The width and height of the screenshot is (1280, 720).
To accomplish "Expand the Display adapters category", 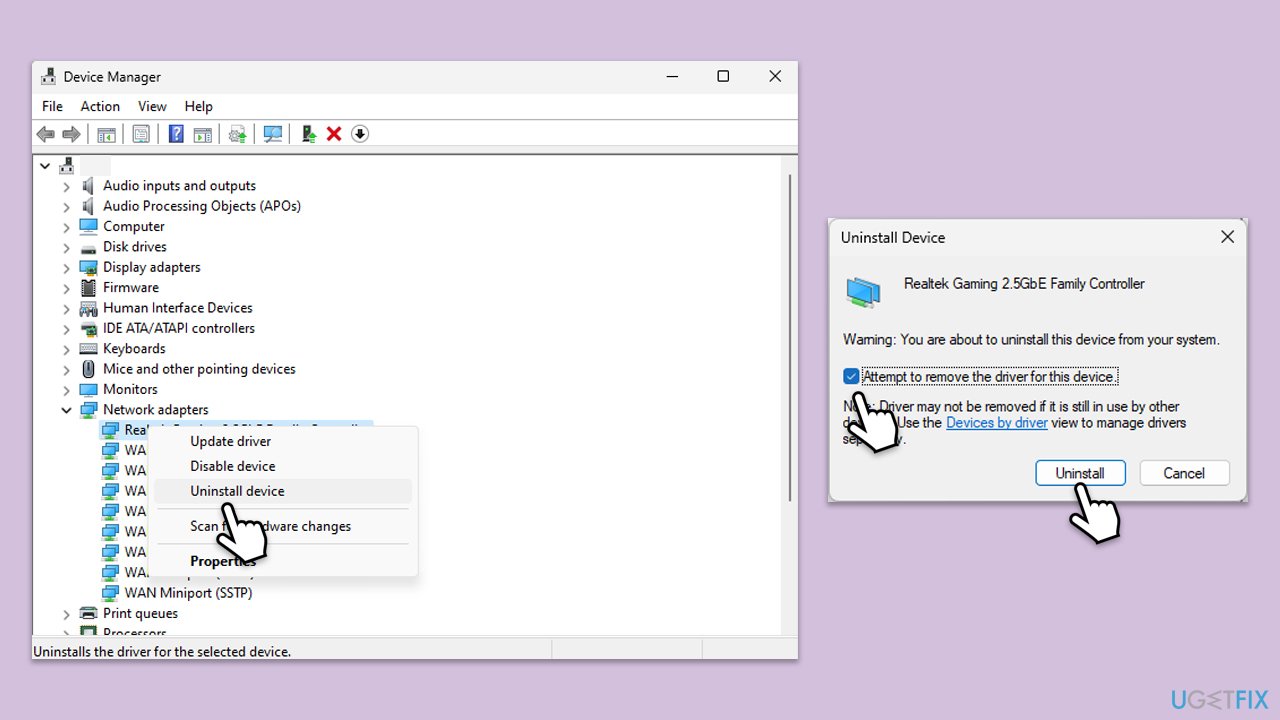I will (66, 267).
